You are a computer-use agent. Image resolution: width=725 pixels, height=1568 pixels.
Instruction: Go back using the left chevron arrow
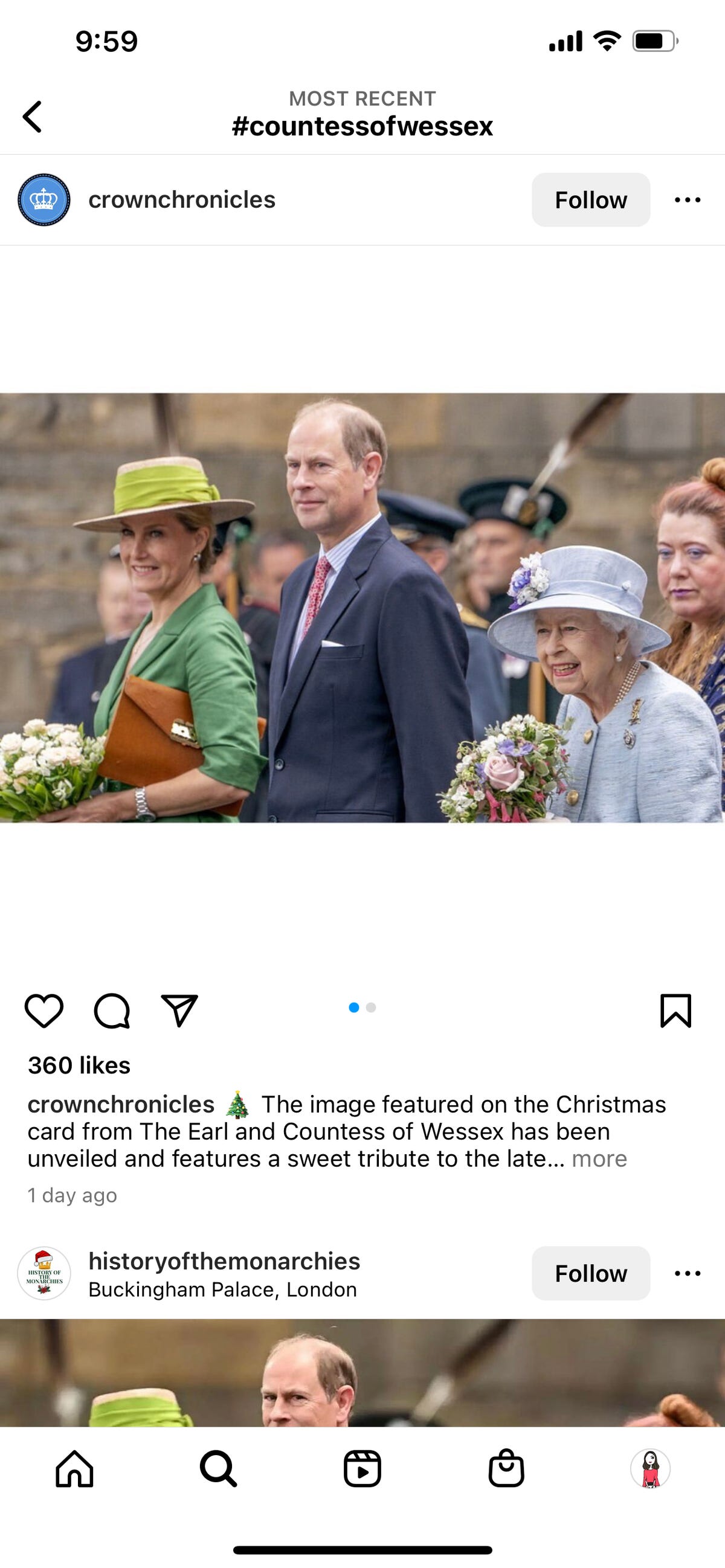pos(32,117)
